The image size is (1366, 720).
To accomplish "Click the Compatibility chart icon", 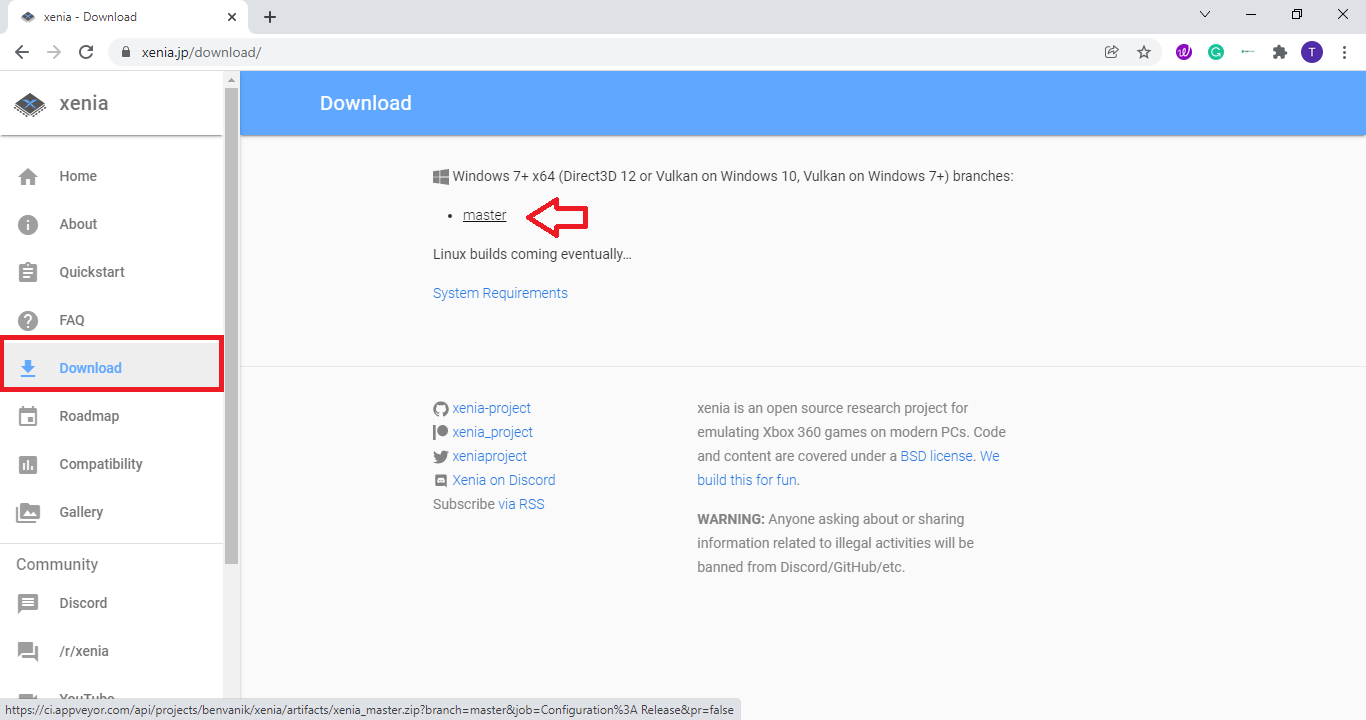I will (28, 464).
